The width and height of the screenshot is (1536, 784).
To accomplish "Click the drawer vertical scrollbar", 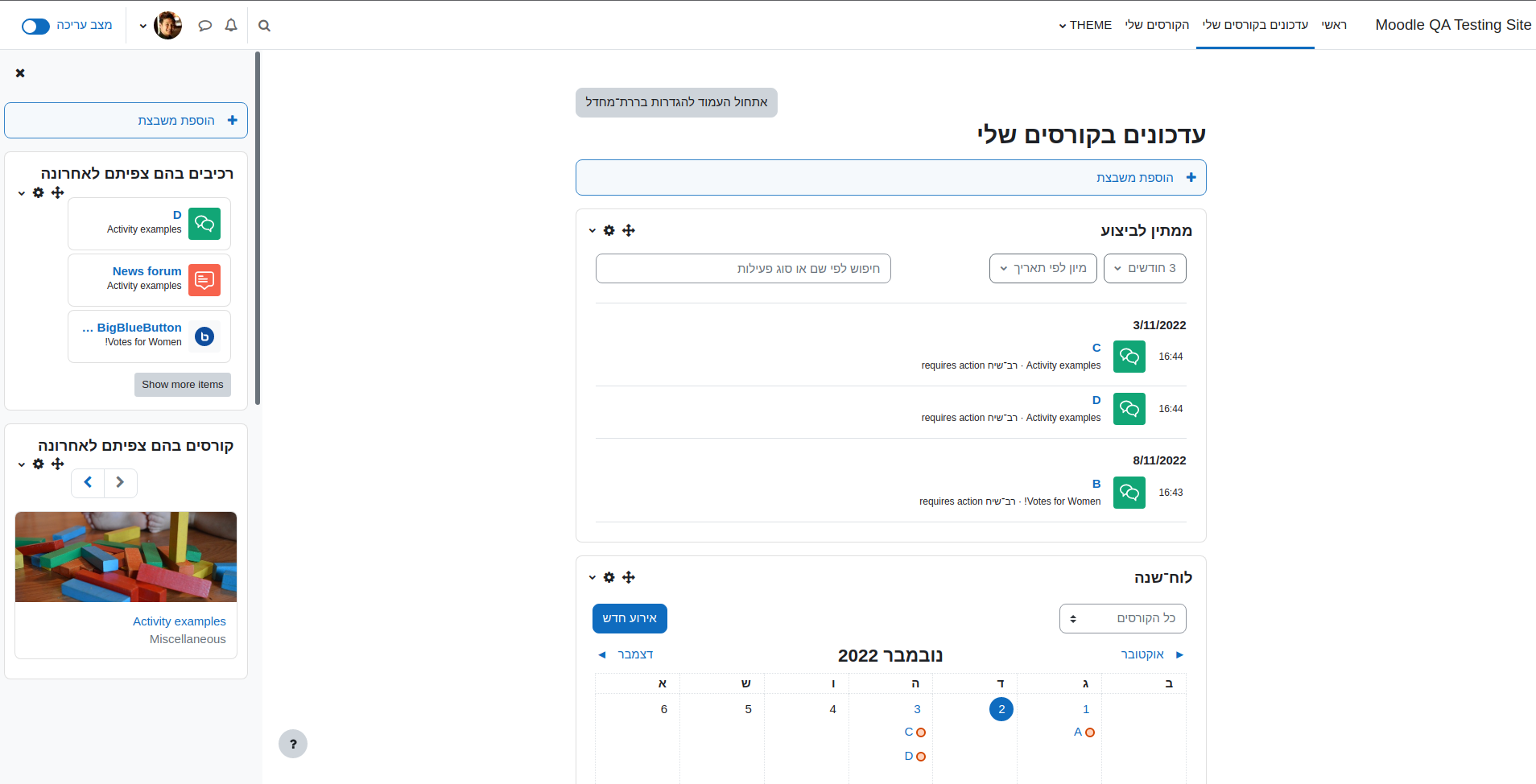I will (x=258, y=229).
